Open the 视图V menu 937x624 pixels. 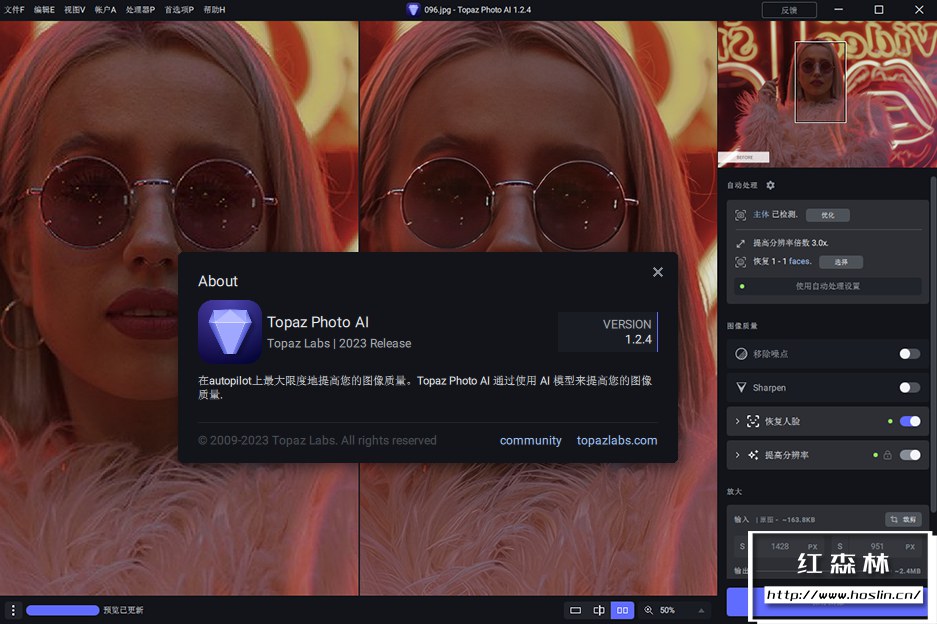[75, 10]
